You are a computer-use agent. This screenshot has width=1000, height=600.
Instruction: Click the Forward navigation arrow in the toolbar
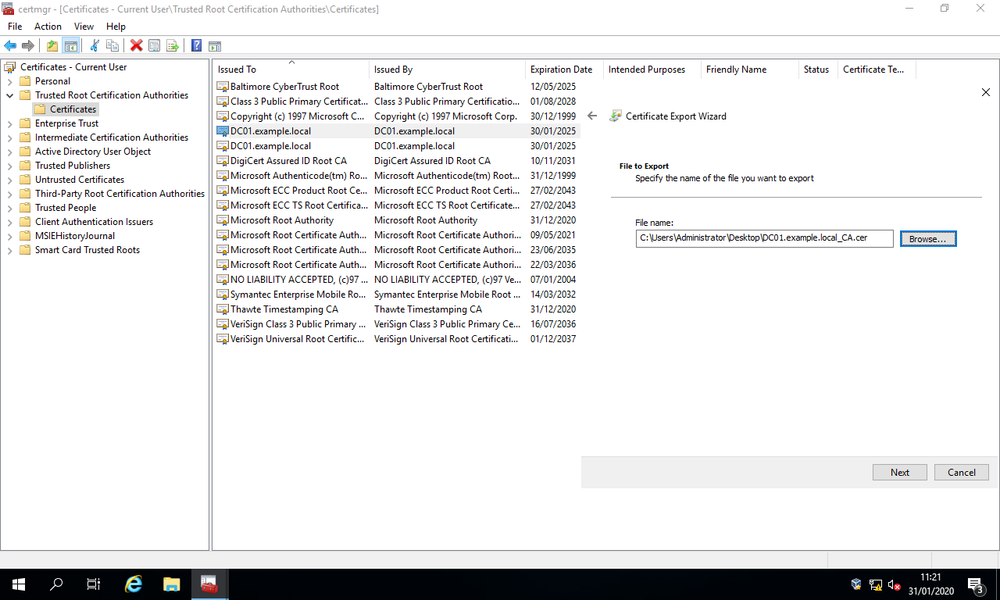tap(30, 45)
